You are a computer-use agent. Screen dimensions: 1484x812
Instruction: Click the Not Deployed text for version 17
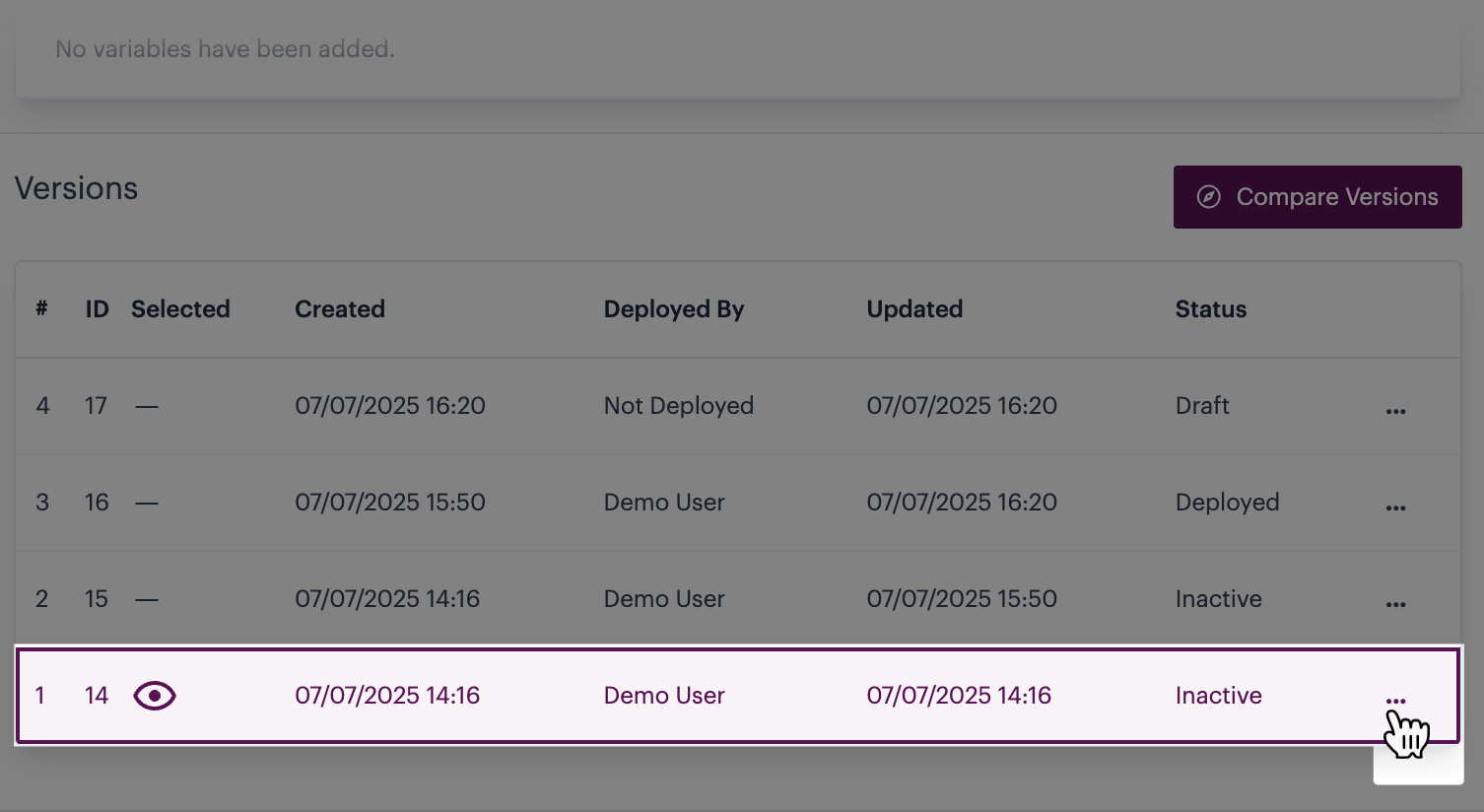point(679,406)
